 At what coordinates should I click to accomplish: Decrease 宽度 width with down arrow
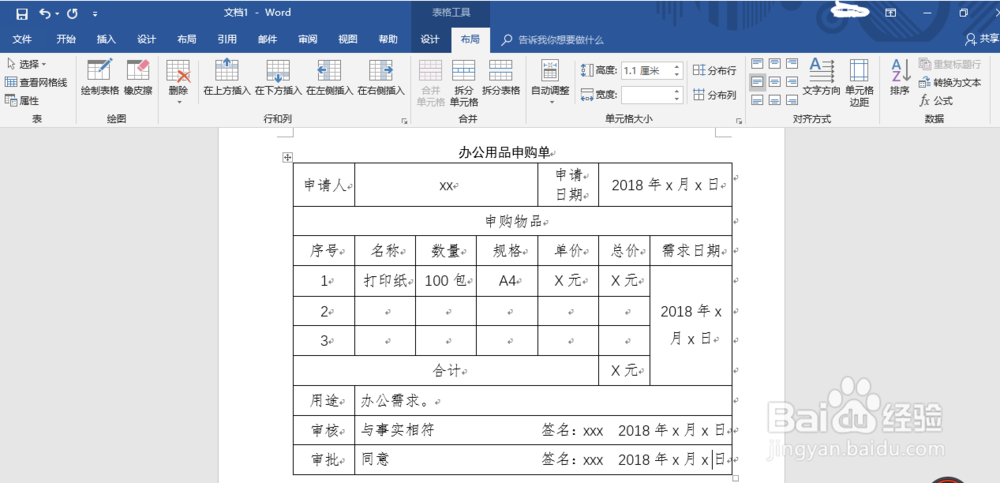(x=677, y=99)
